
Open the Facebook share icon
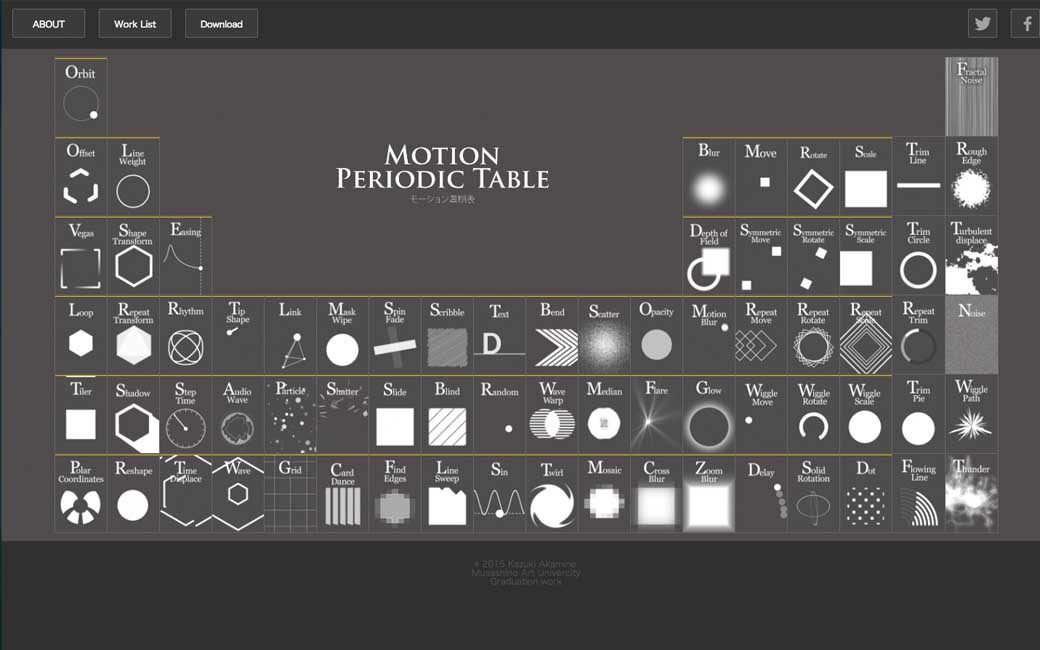[x=1026, y=24]
